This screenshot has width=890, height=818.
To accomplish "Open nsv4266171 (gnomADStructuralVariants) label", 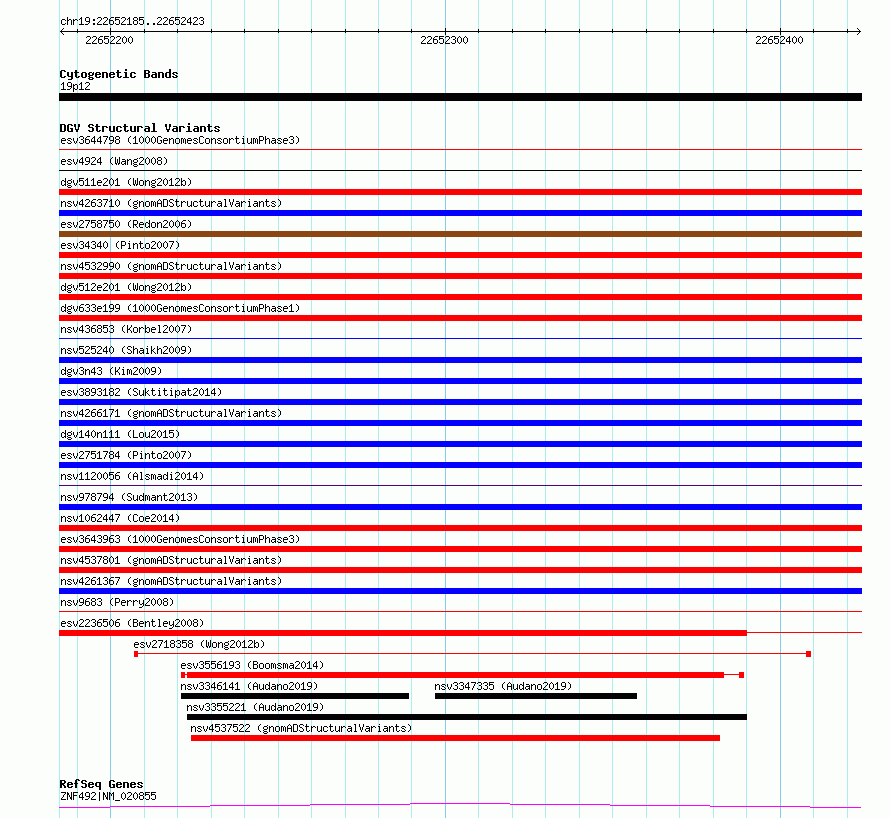I will (x=171, y=413).
